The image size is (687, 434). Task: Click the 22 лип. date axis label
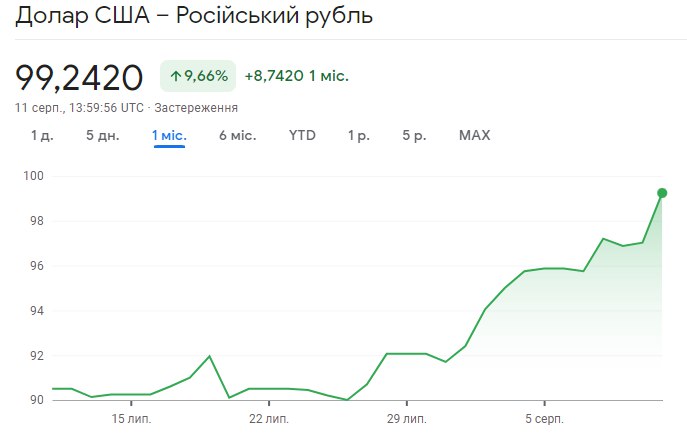coord(268,416)
